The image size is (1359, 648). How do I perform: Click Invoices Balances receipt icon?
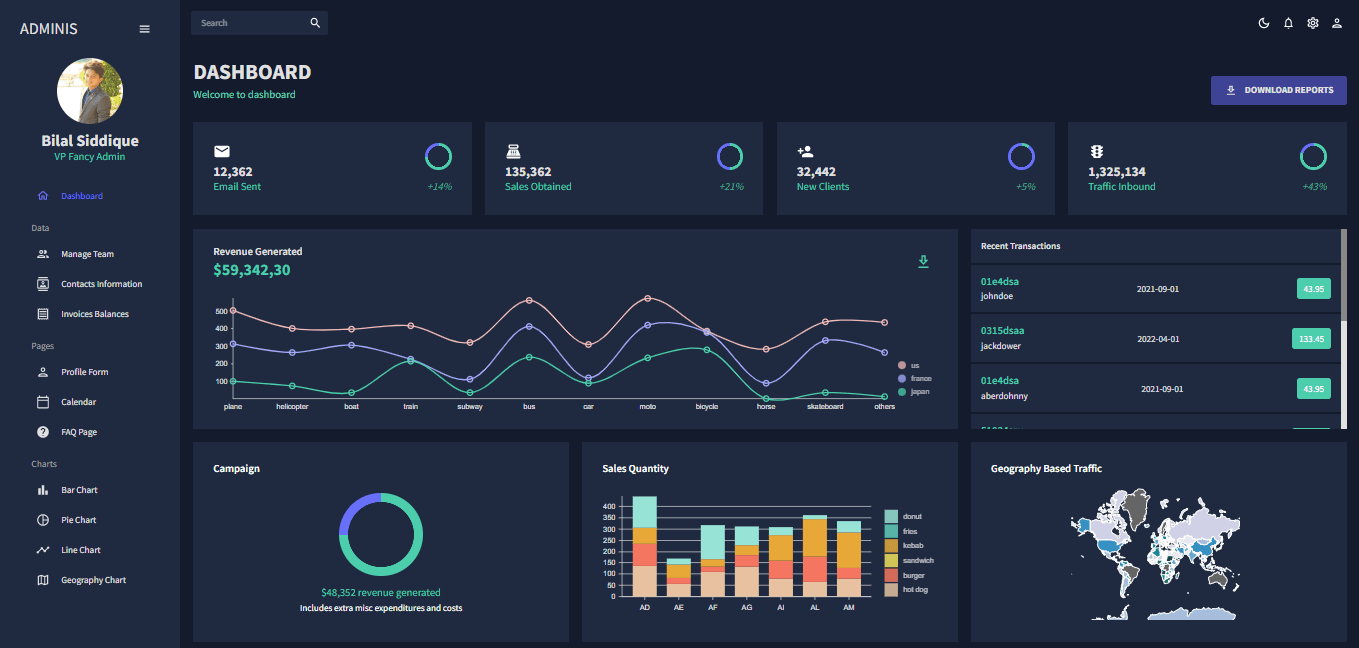click(43, 314)
